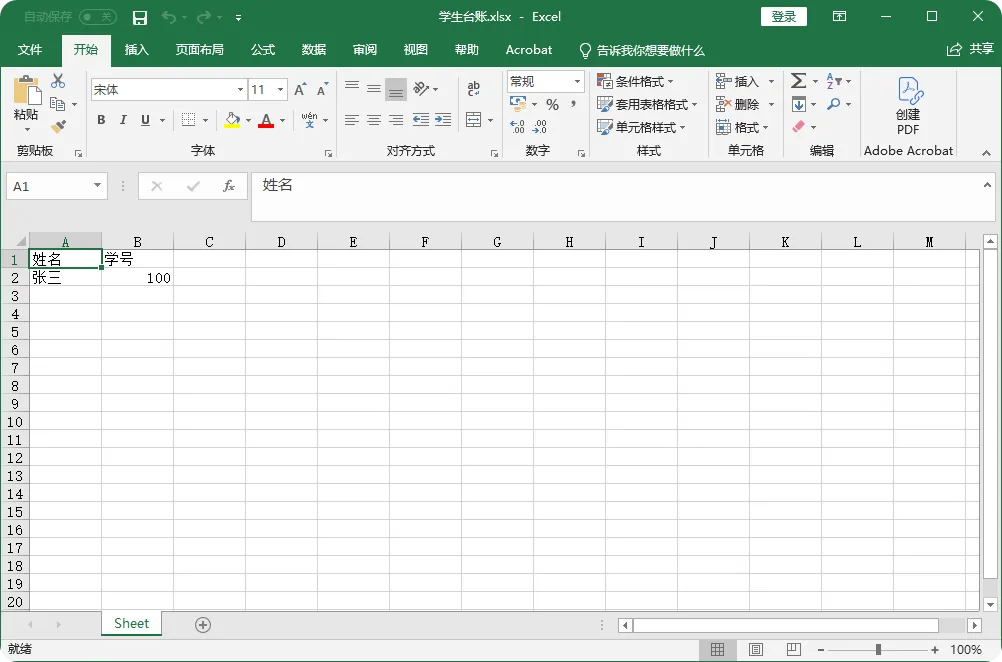
Task: Click the zoom slider handle
Action: (879, 650)
